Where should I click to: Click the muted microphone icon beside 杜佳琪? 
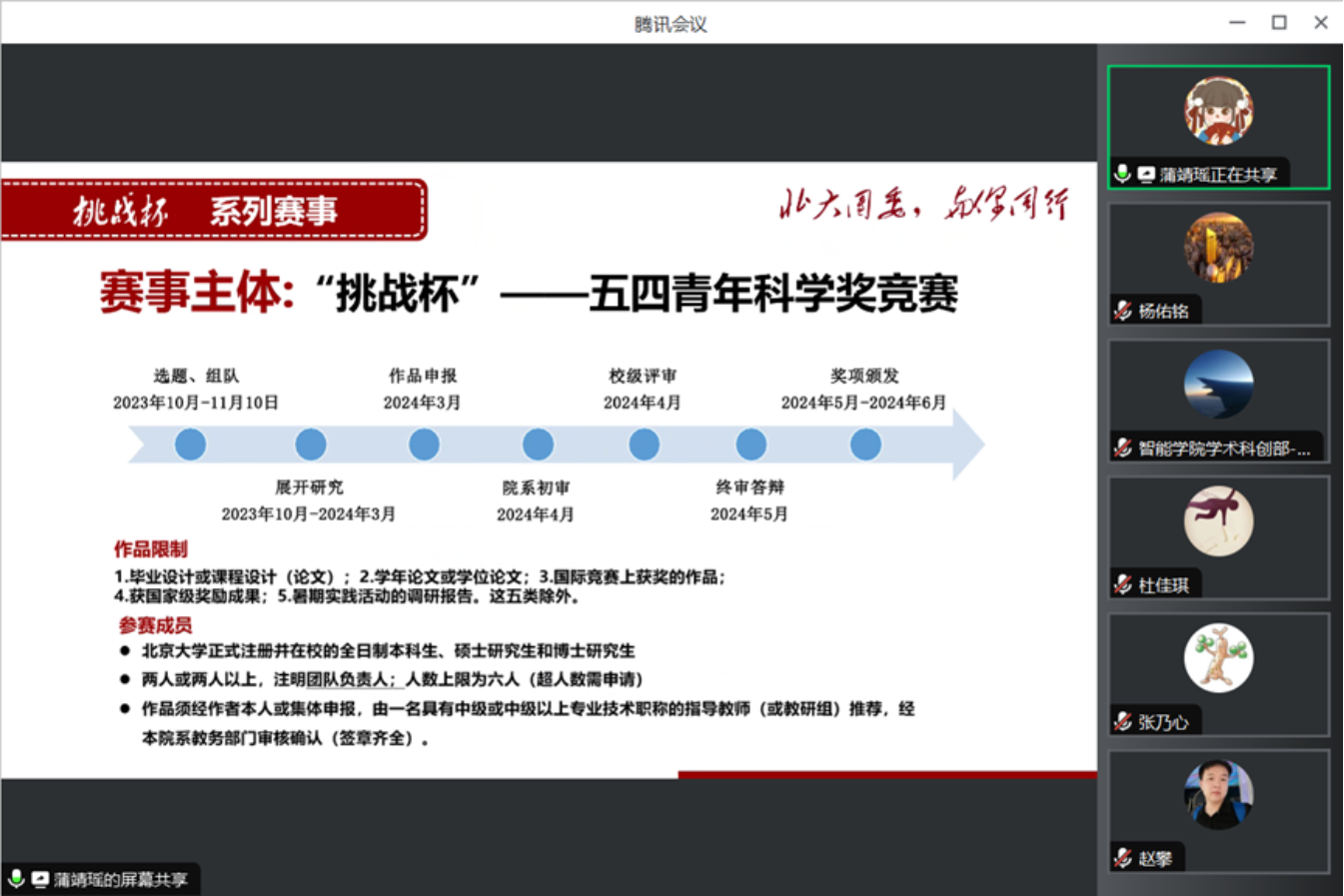(x=1121, y=583)
